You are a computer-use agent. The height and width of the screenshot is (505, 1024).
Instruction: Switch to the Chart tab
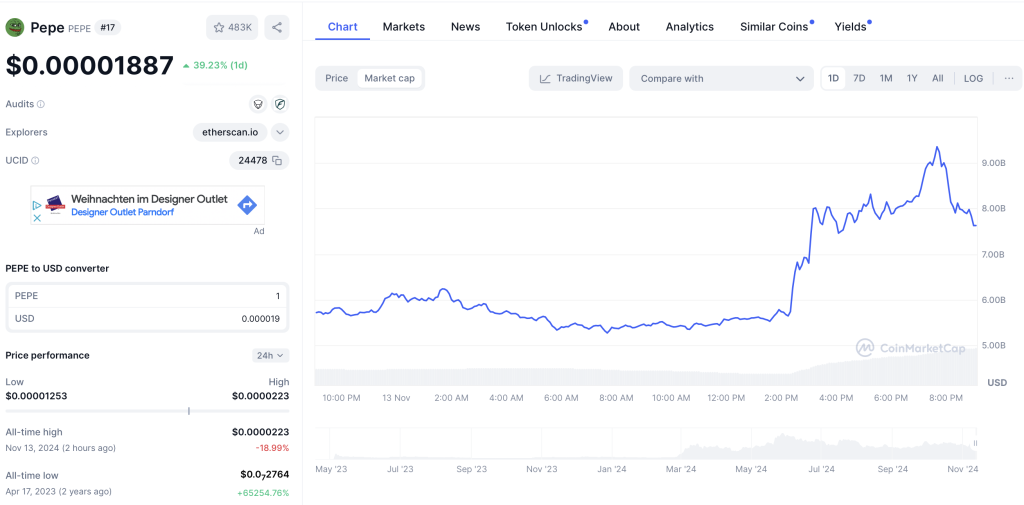point(342,27)
